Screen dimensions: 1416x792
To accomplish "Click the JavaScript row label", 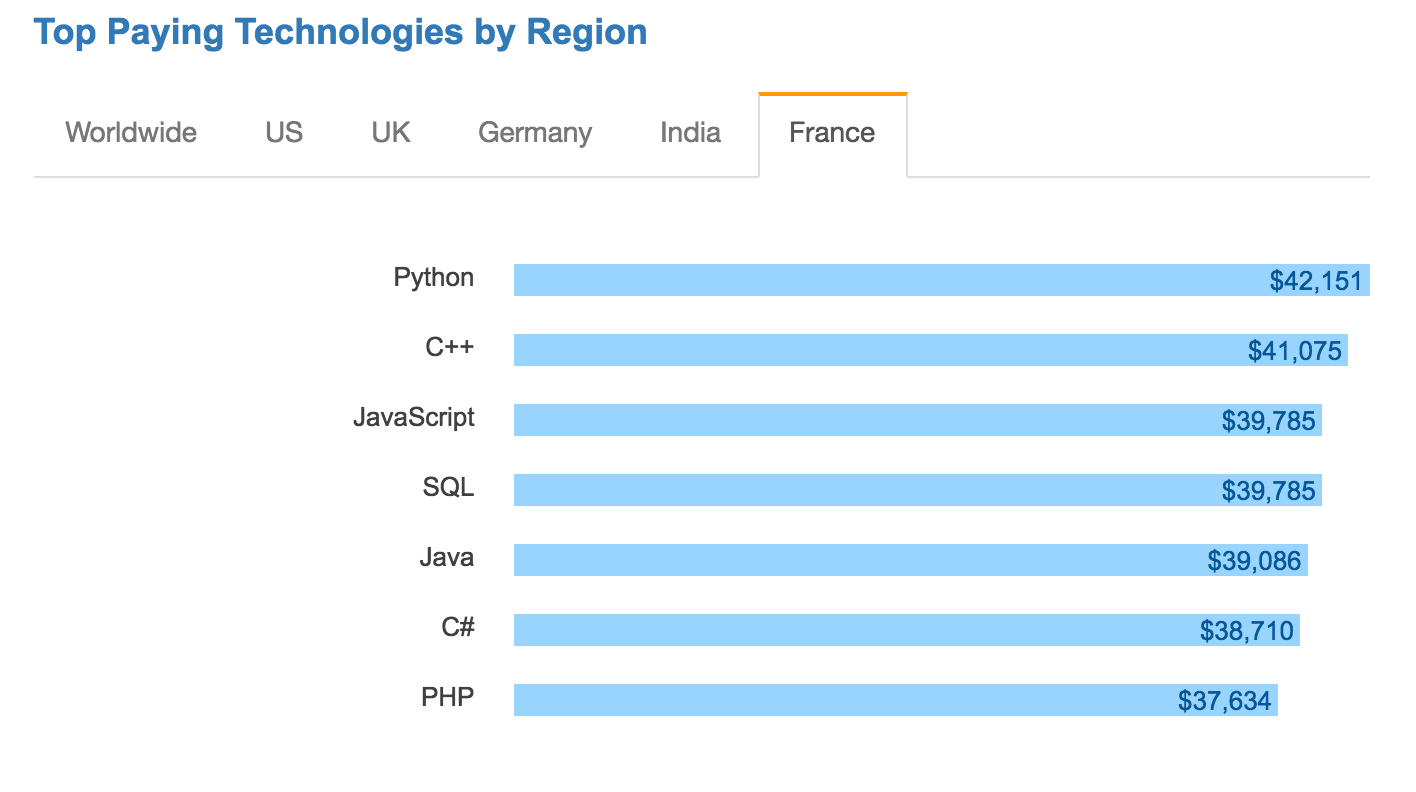I will click(414, 418).
